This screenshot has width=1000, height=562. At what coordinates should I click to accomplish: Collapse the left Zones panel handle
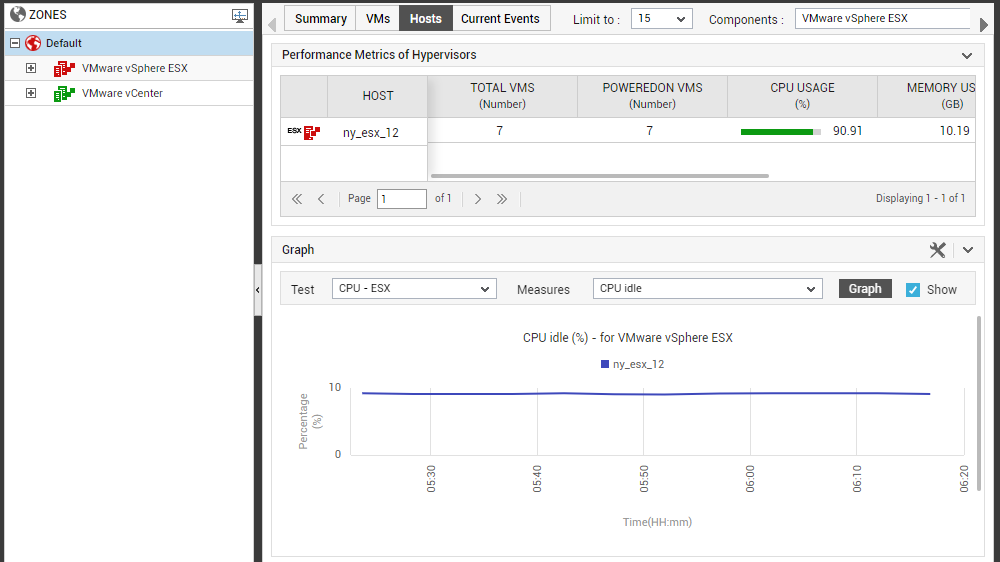point(258,290)
